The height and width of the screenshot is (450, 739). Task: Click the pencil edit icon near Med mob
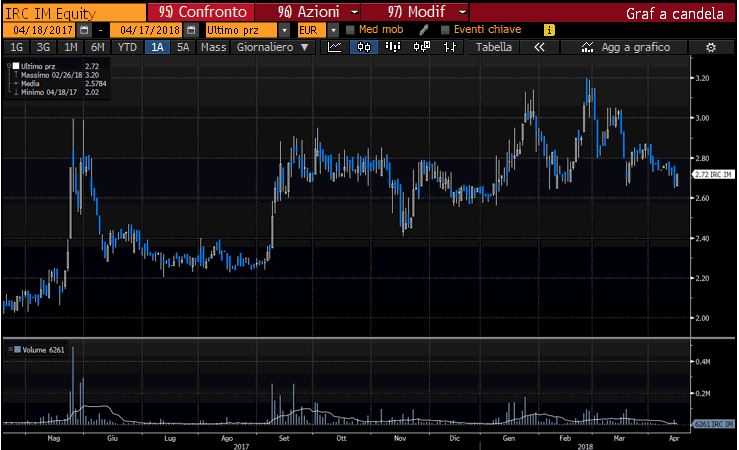(423, 30)
